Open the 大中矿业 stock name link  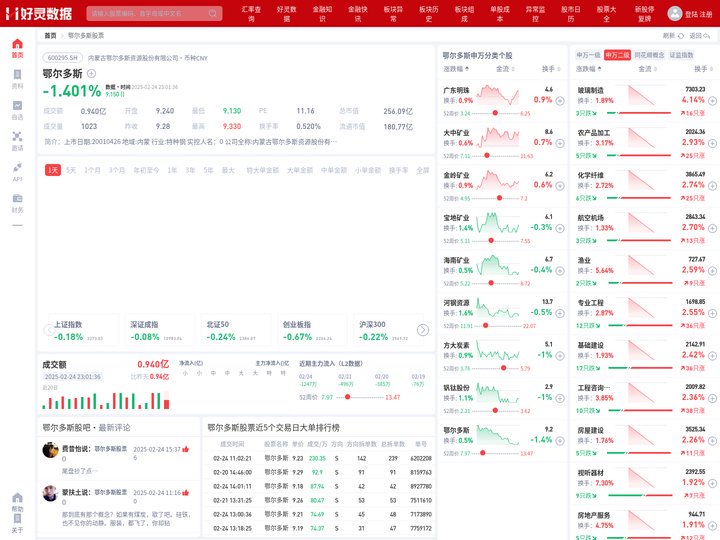(x=456, y=133)
